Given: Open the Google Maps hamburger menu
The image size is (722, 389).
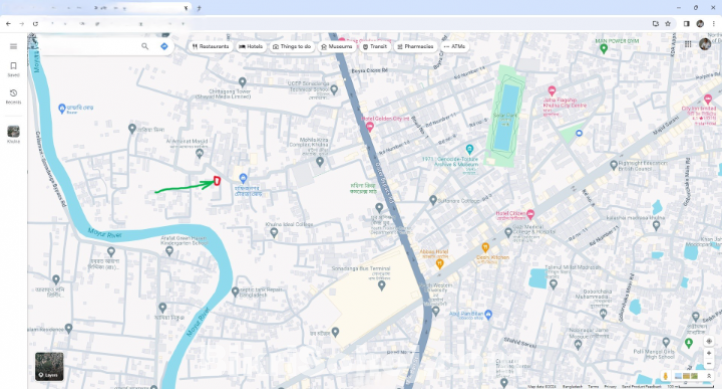Looking at the screenshot, I should (13, 46).
